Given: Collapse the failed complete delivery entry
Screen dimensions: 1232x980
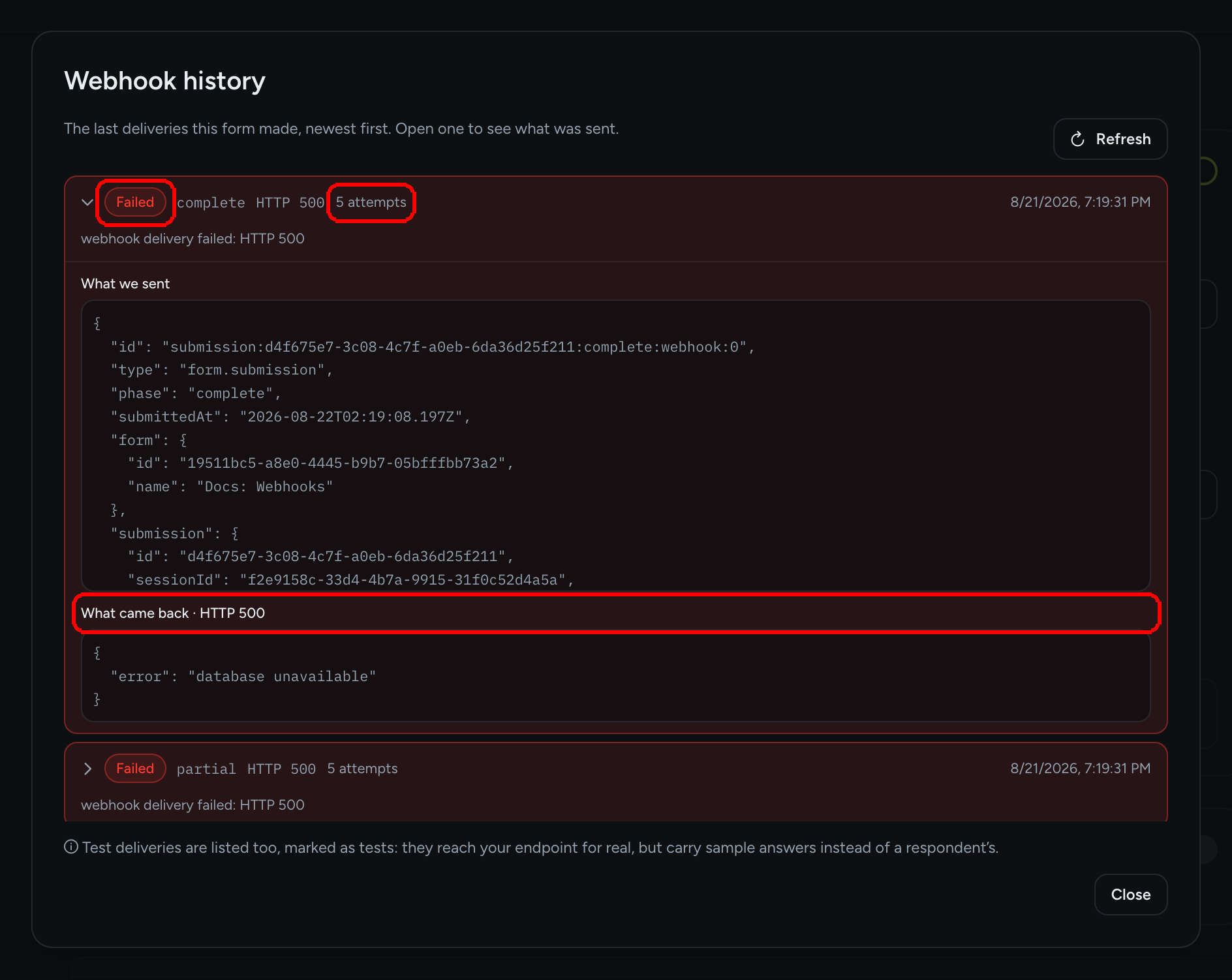Looking at the screenshot, I should point(87,202).
